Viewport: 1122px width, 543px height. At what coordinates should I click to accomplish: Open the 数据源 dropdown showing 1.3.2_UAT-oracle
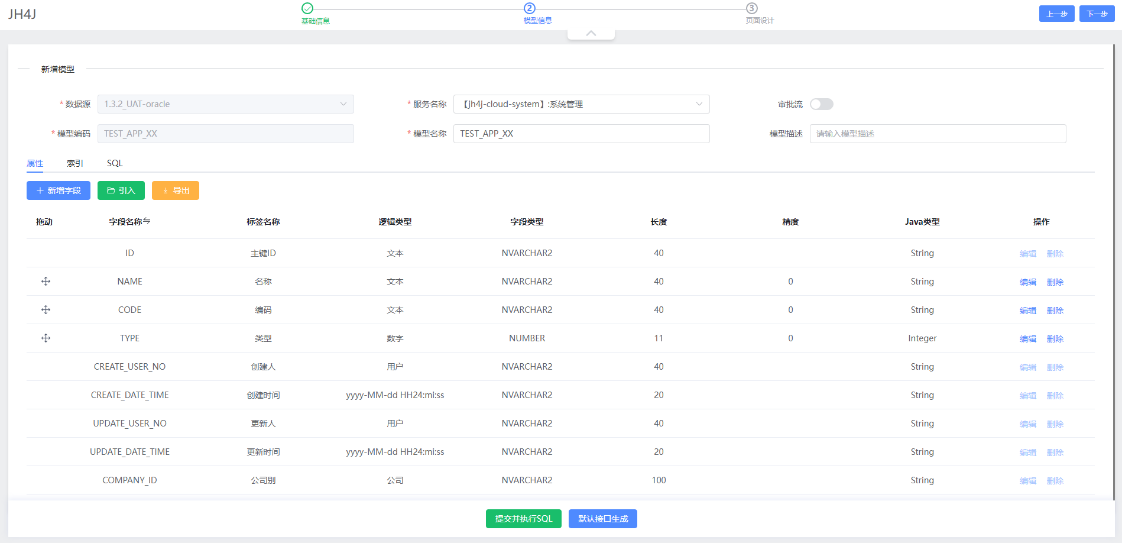225,104
